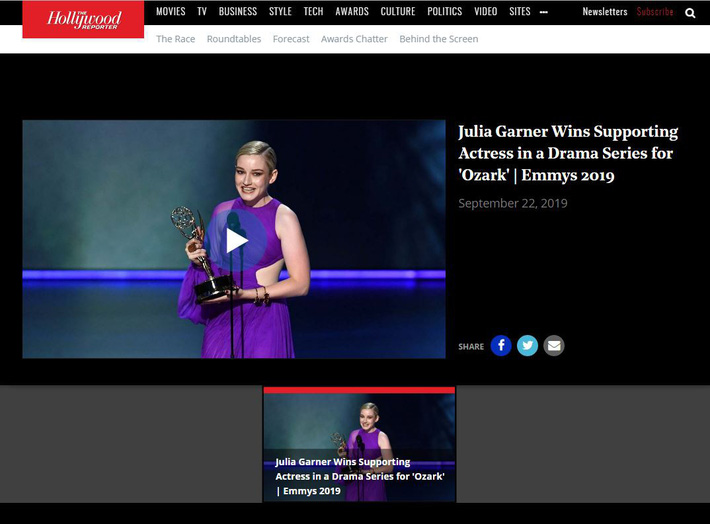Click the Newsletters link
The image size is (710, 524).
click(605, 12)
